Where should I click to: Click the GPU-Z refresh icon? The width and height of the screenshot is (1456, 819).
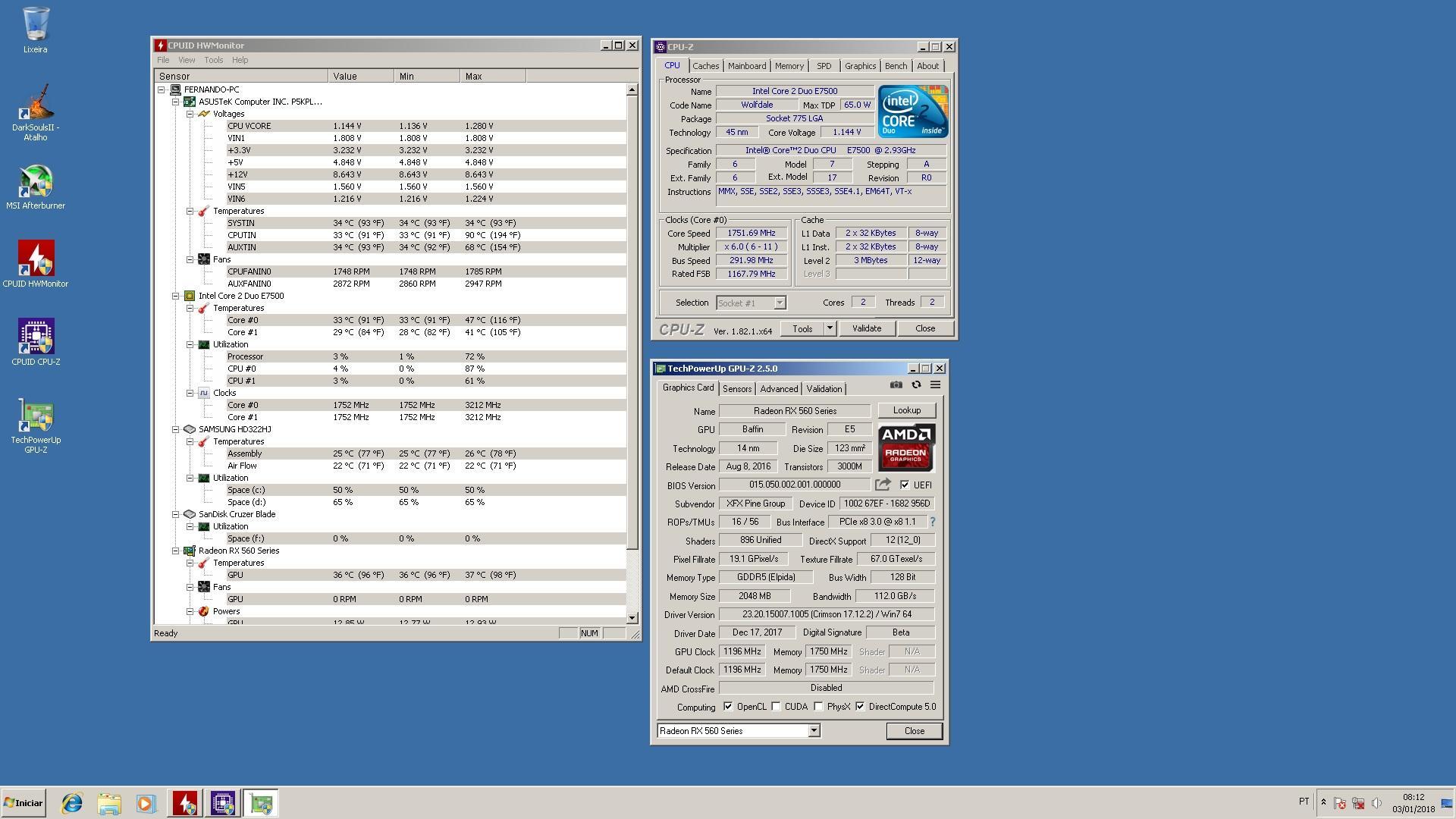(916, 385)
